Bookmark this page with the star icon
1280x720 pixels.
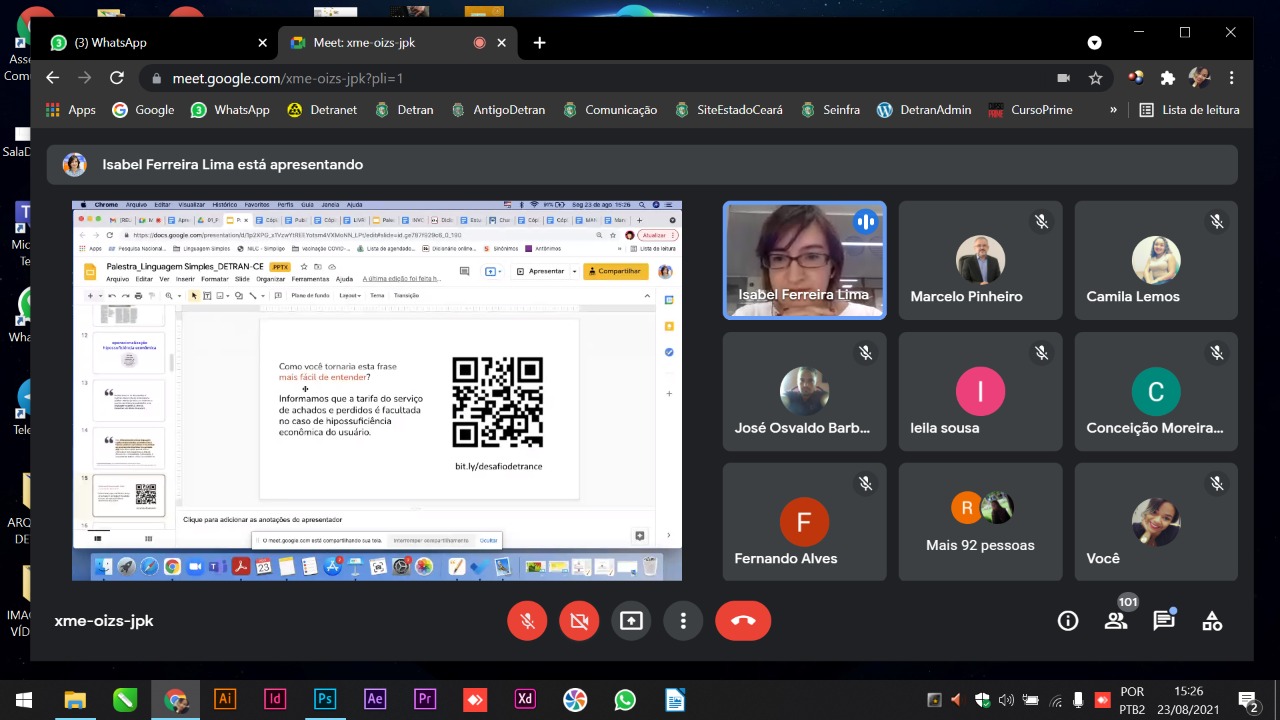pos(1095,78)
